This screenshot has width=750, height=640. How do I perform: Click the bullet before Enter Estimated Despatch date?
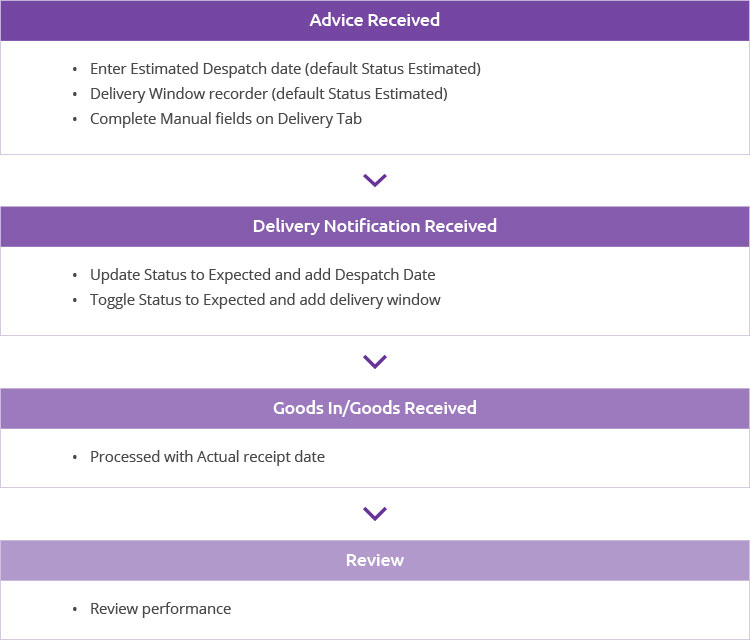(x=75, y=70)
